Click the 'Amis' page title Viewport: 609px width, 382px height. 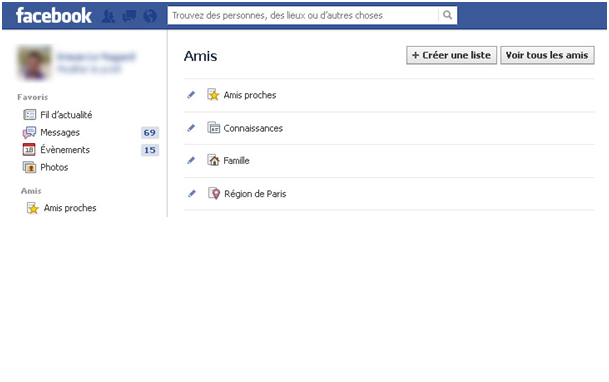click(200, 56)
